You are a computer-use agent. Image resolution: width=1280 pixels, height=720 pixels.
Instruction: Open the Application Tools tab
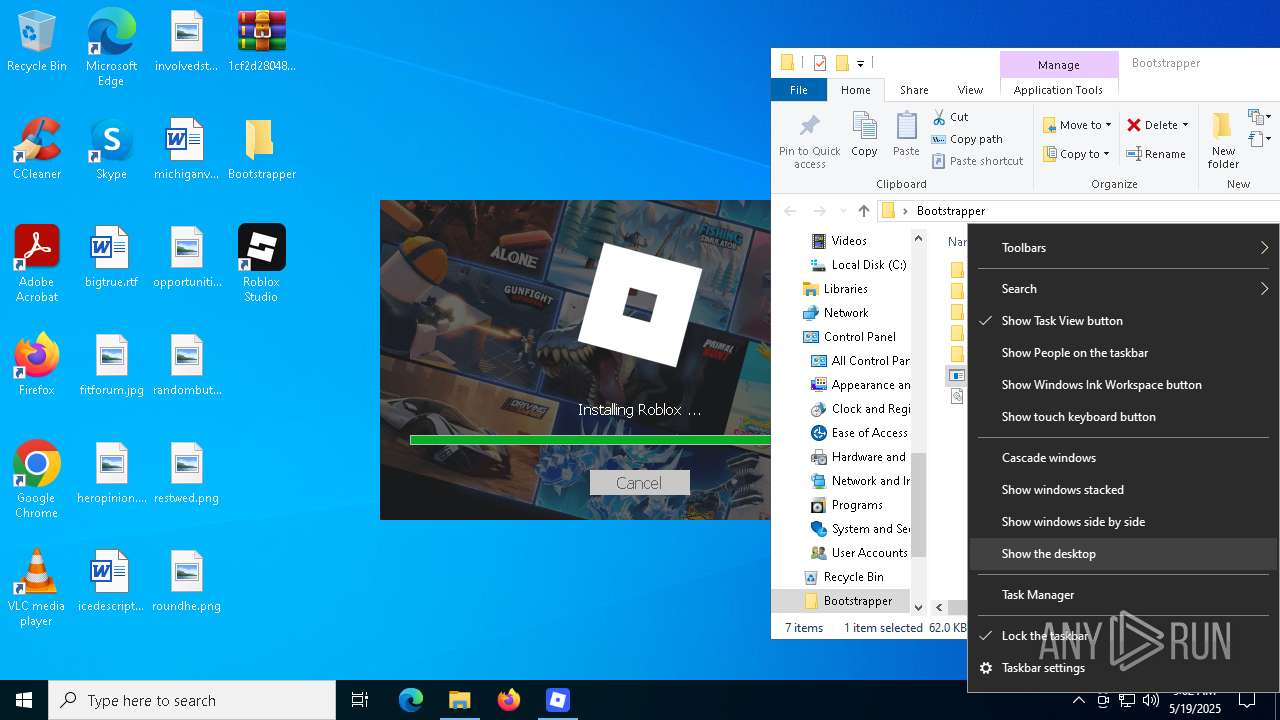tap(1058, 90)
